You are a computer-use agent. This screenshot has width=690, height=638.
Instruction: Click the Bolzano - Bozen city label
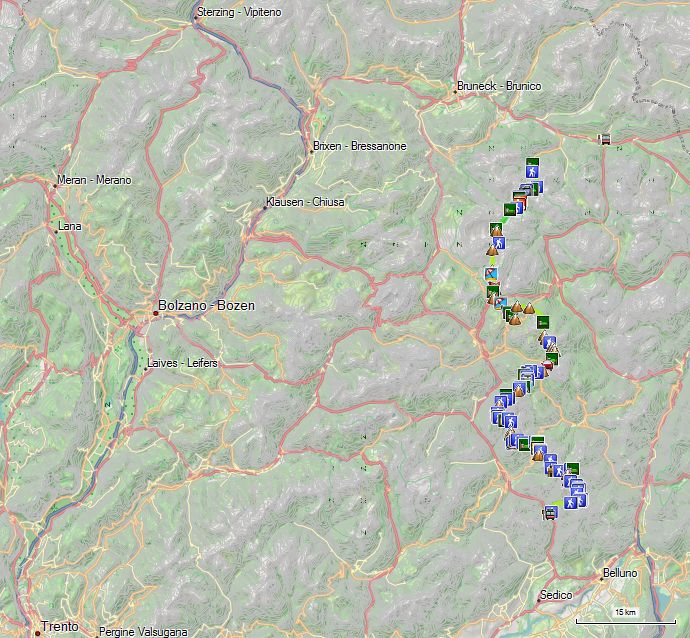[206, 305]
